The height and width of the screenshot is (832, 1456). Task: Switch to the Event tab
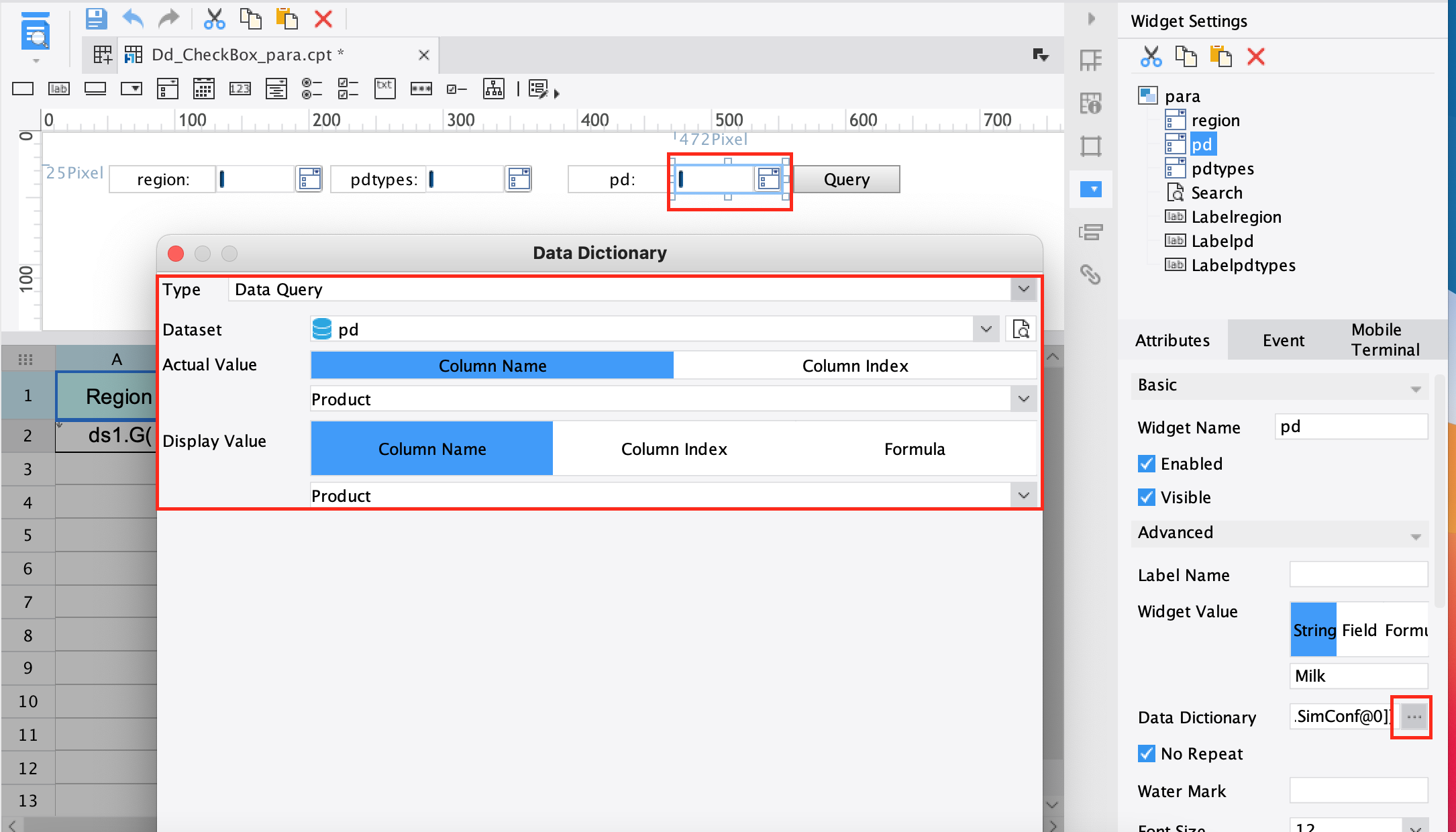tap(1282, 340)
